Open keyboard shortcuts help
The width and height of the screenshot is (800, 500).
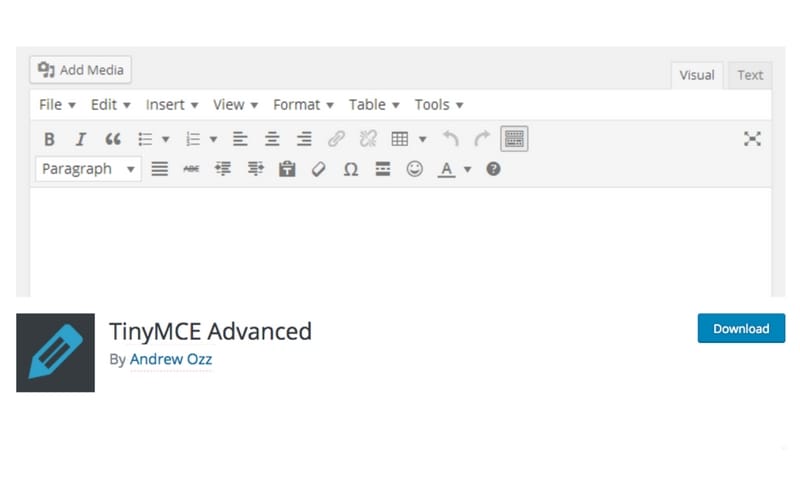coord(493,169)
